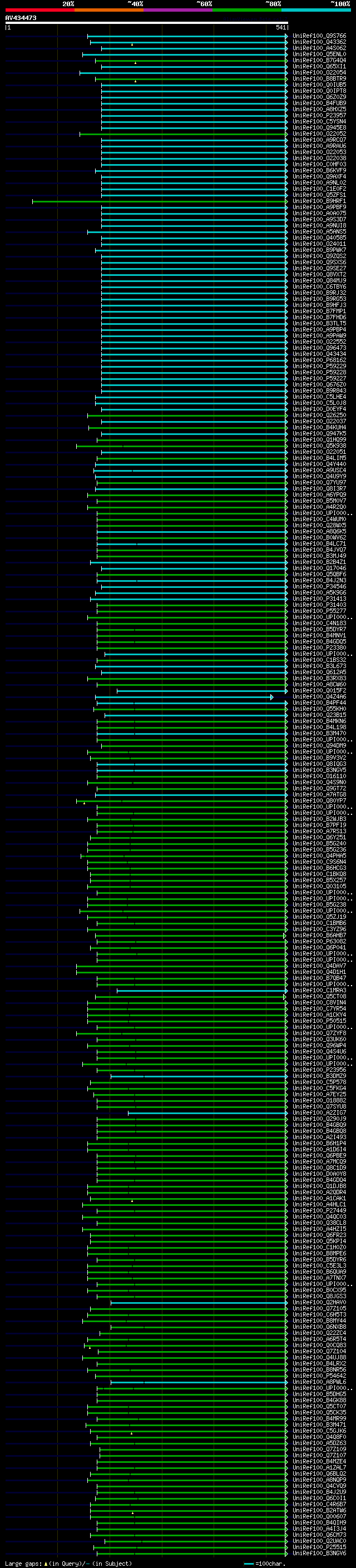356x1568 pixels.
Task: Select the UniRef100_Q40585 label
Action: 319,238
